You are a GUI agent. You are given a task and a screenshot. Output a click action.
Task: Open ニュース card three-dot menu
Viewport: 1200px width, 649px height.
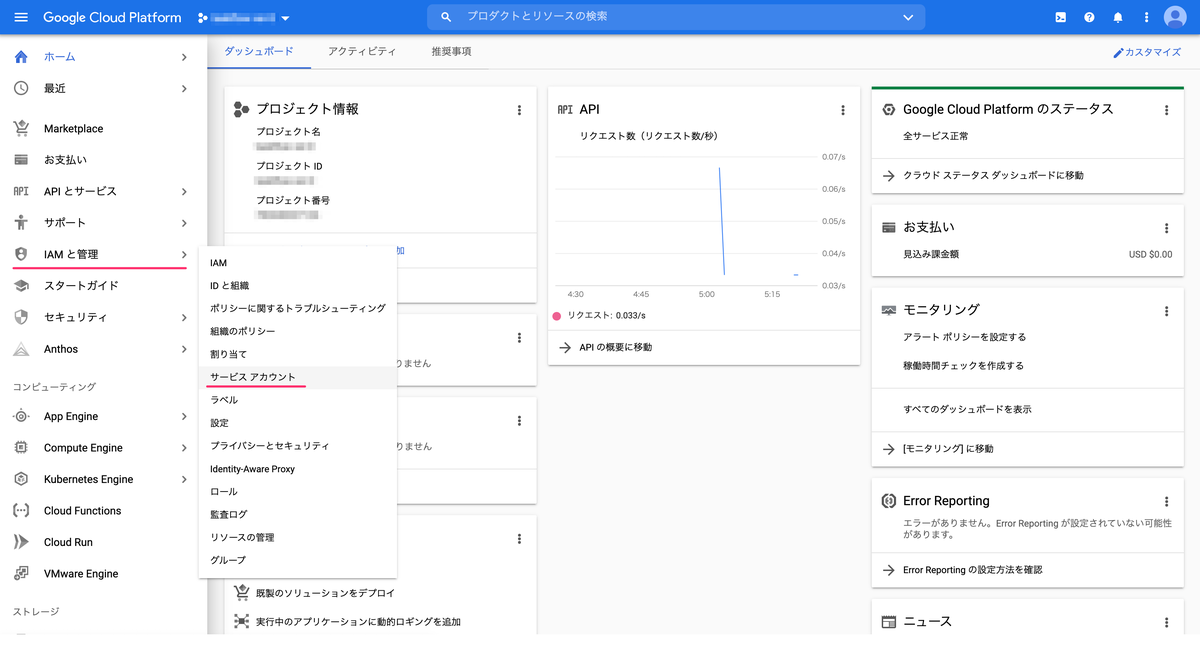coord(1166,623)
